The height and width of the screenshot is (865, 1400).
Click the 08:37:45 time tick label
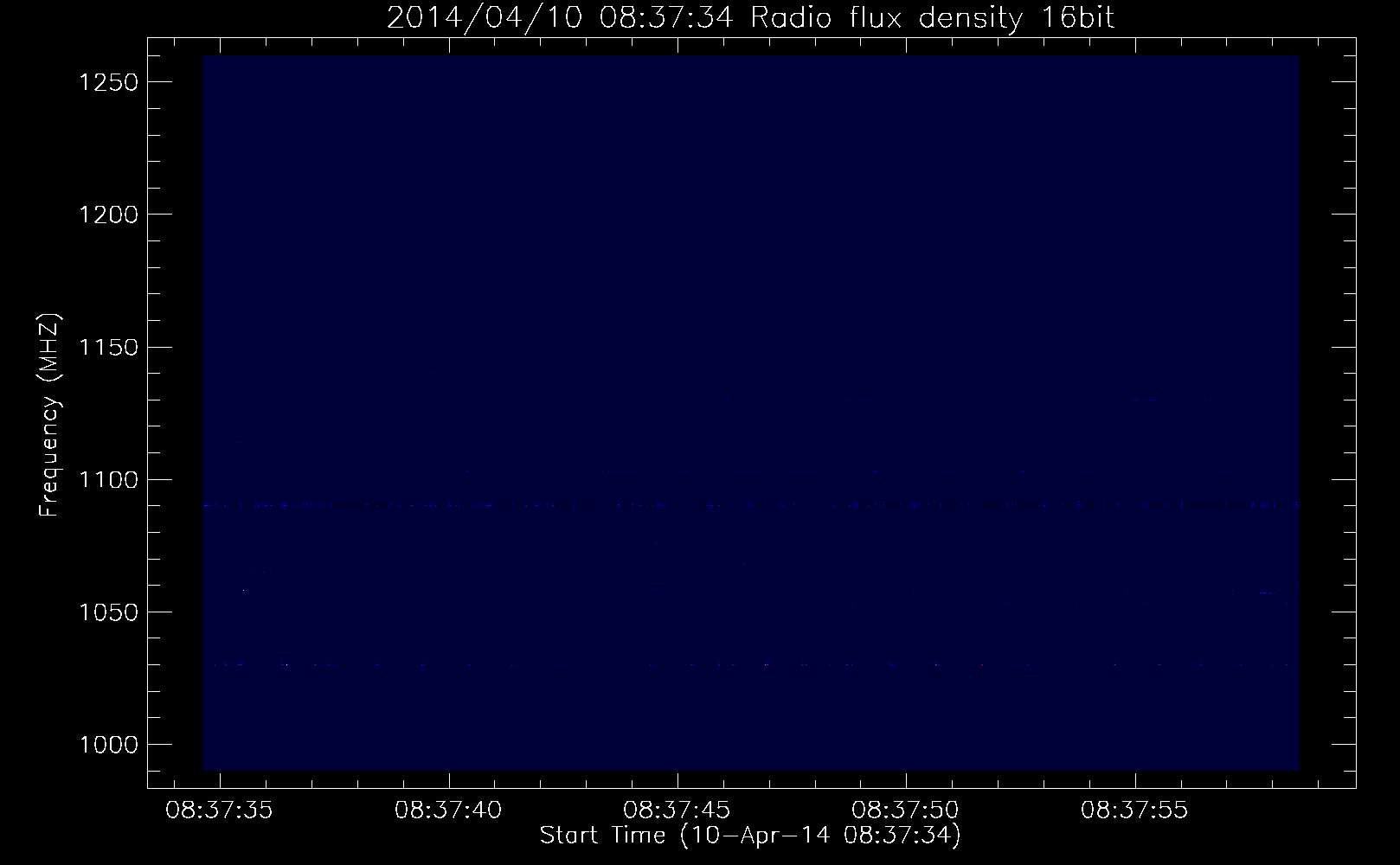pyautogui.click(x=677, y=811)
